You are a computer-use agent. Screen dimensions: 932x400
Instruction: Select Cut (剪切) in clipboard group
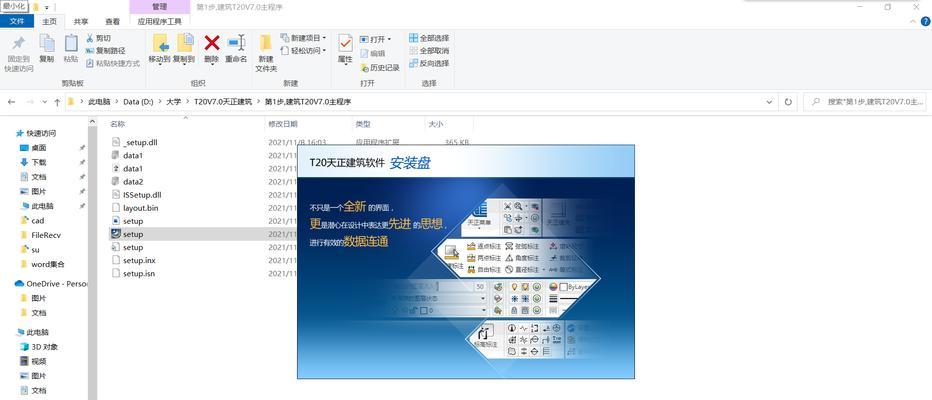click(99, 38)
